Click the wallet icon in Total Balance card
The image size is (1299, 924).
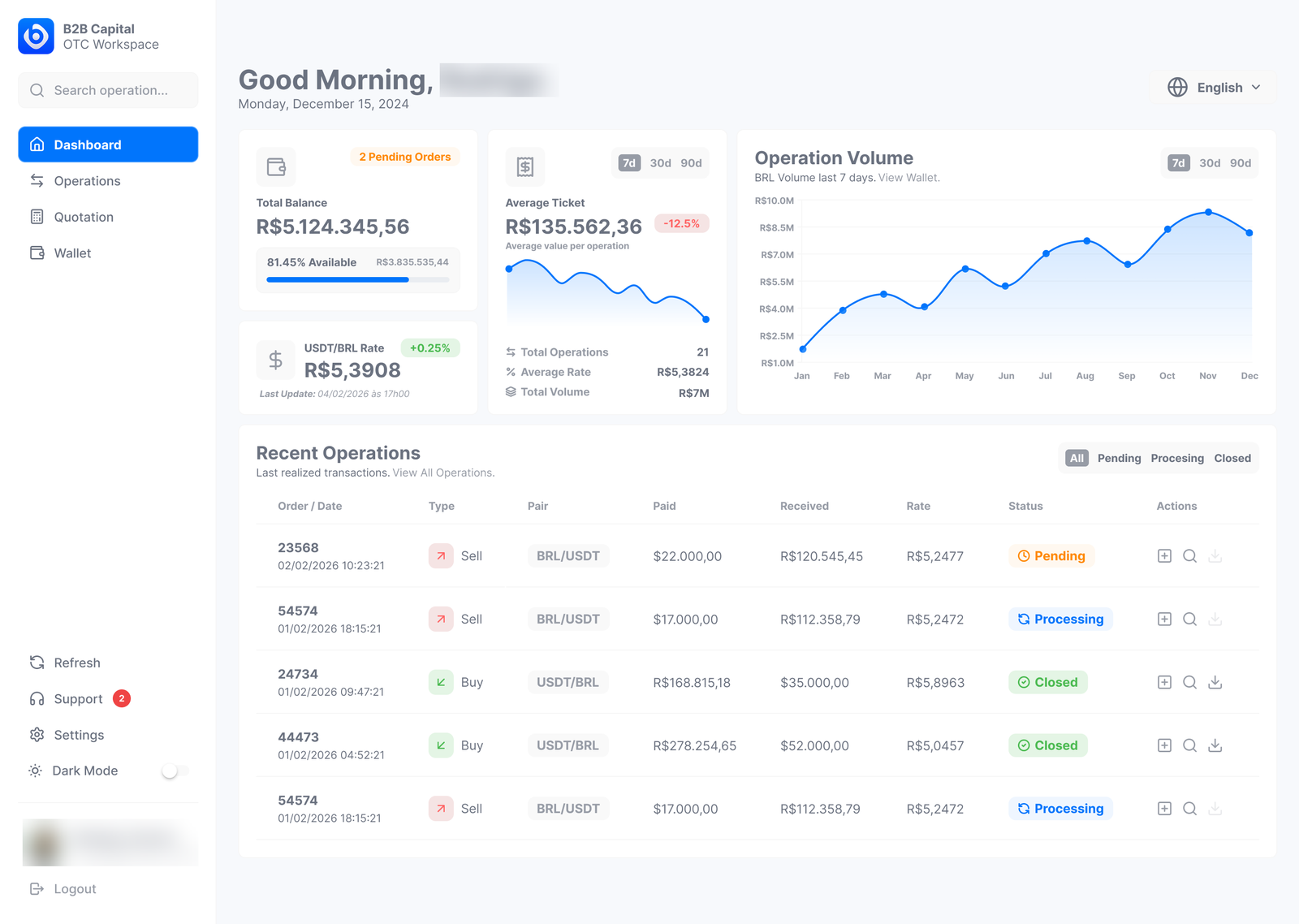point(276,167)
